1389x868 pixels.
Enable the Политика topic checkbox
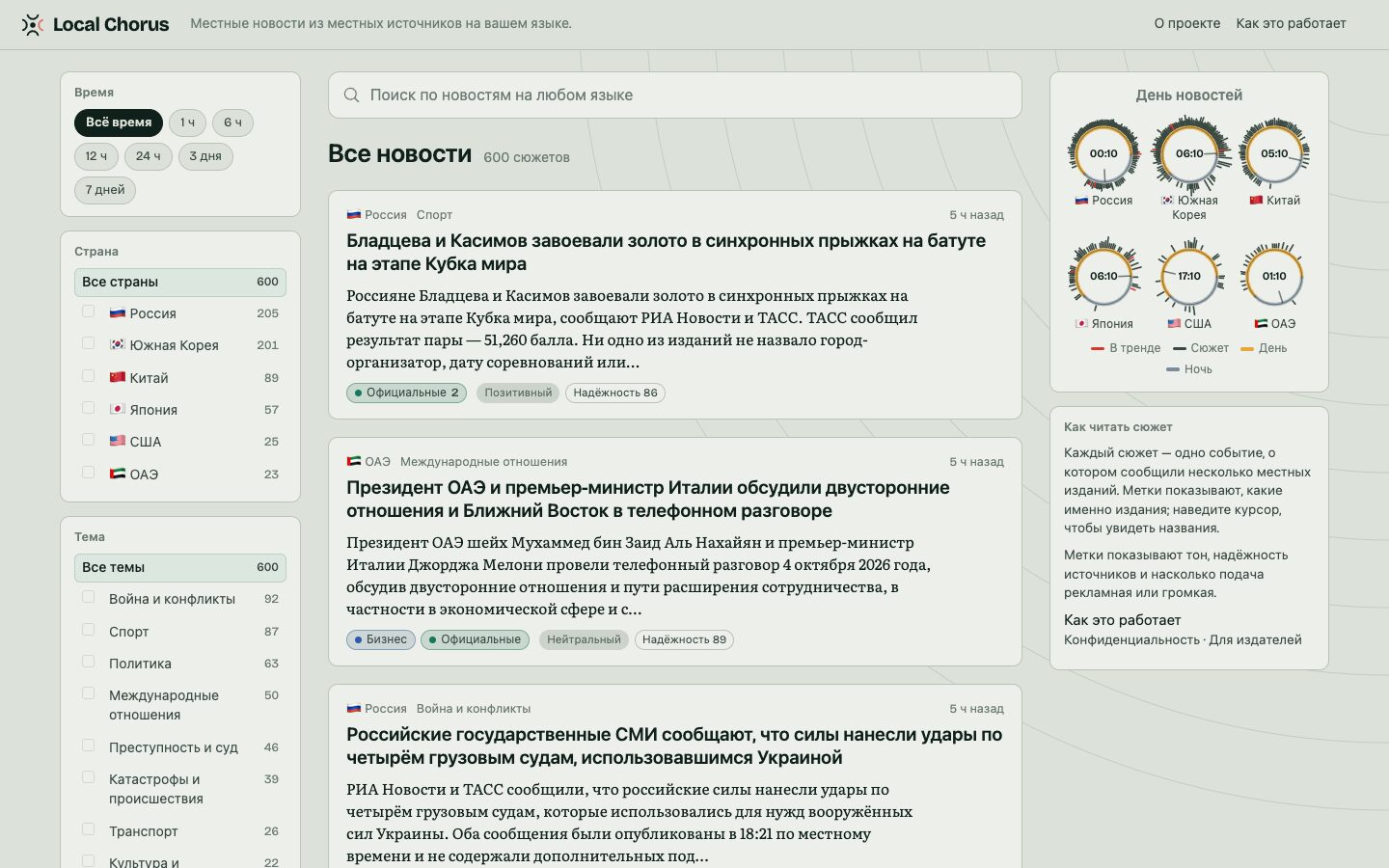point(89,662)
